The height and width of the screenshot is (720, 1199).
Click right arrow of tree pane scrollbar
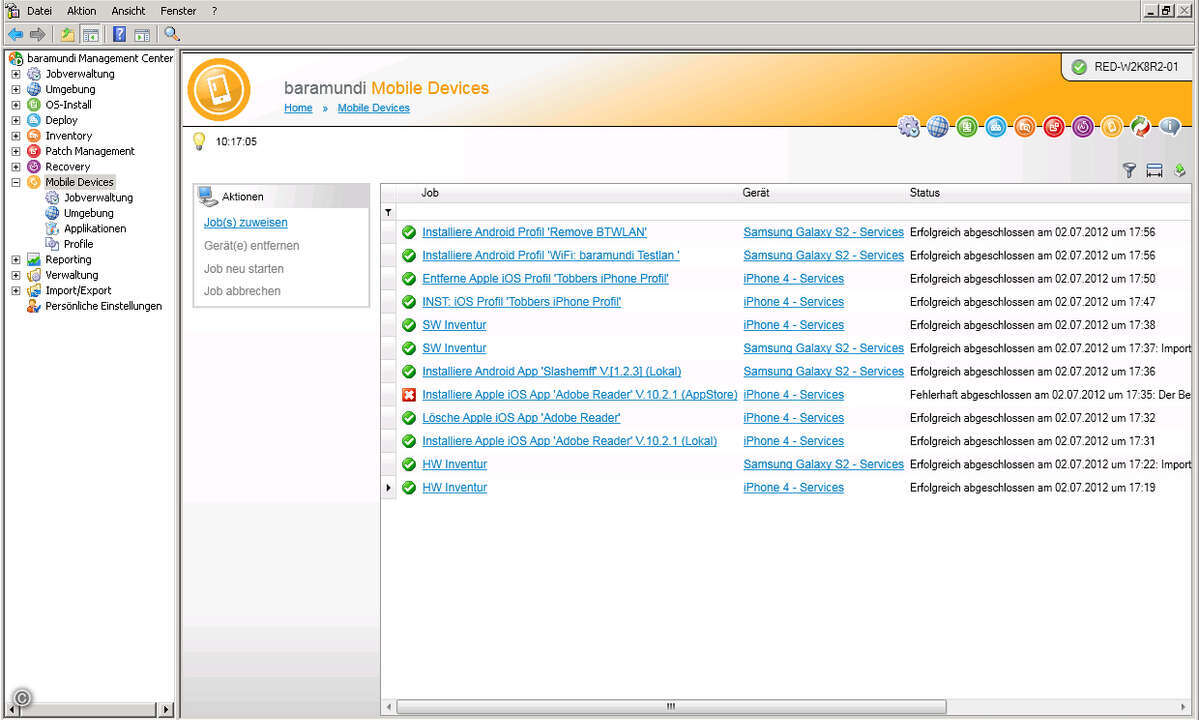(165, 709)
